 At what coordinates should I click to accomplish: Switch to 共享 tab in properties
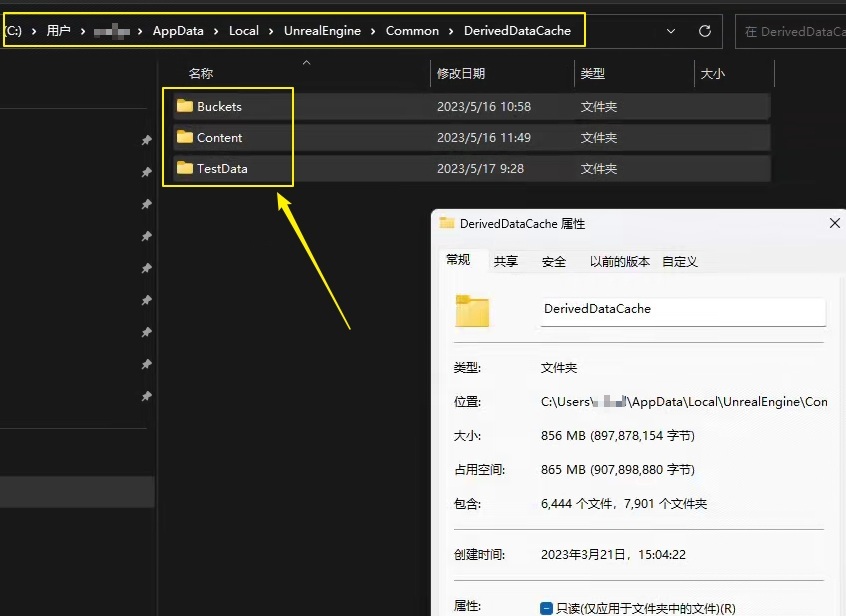coord(506,262)
